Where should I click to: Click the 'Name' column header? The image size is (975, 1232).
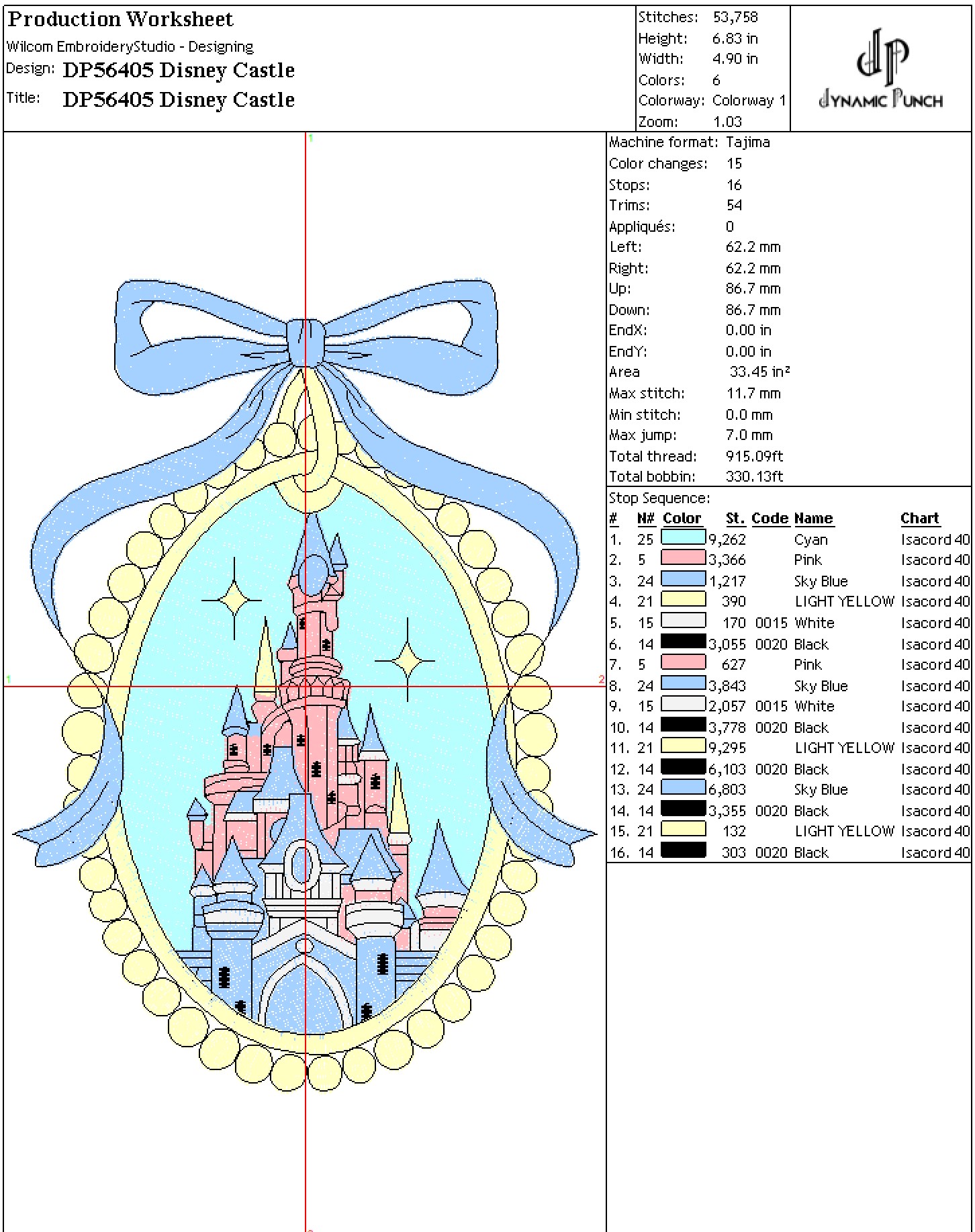[813, 518]
